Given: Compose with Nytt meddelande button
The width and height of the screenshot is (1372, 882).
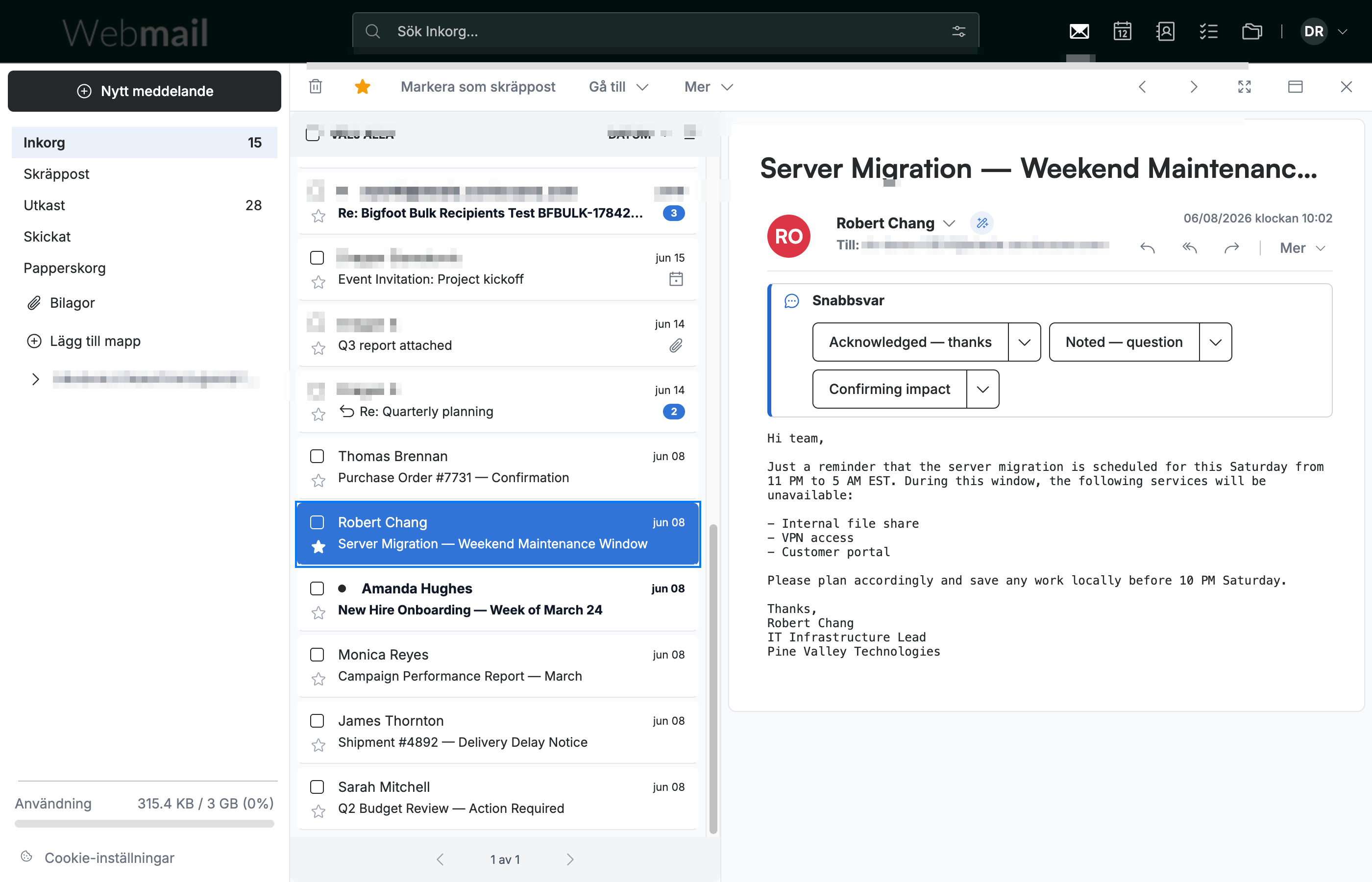Looking at the screenshot, I should point(144,91).
